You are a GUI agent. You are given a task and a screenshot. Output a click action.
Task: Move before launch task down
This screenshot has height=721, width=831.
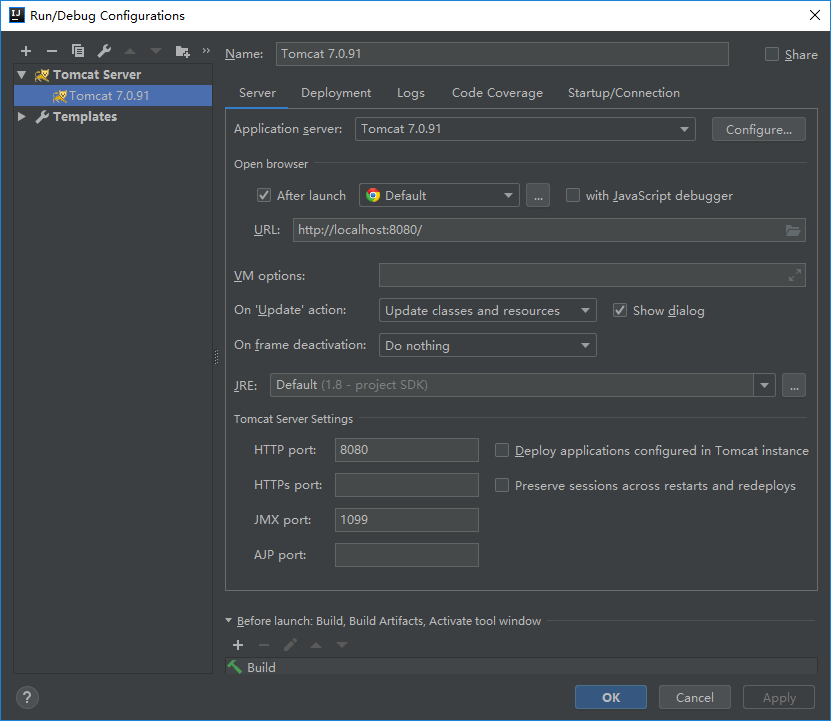click(x=342, y=645)
